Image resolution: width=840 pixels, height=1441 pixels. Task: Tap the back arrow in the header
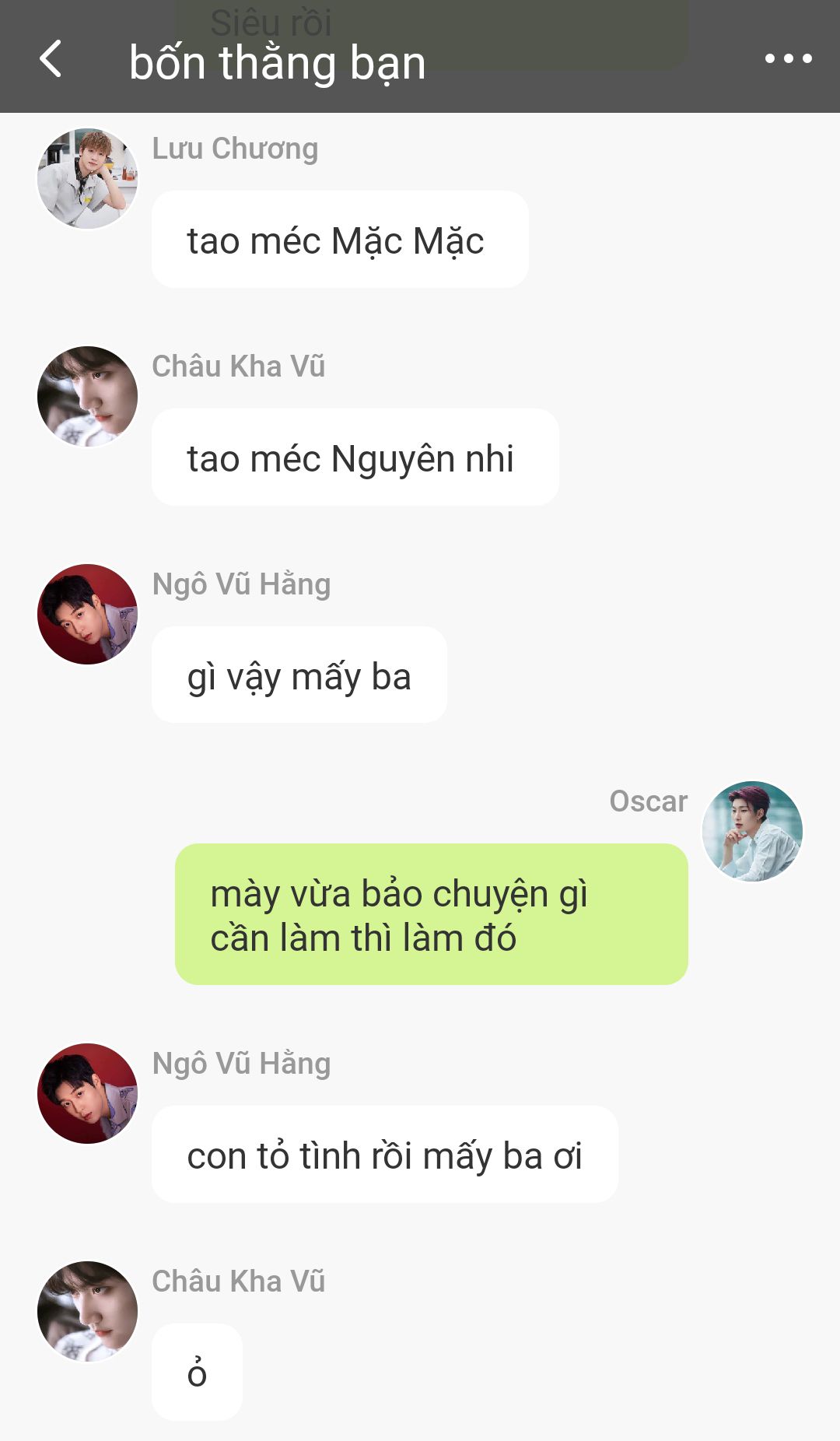pyautogui.click(x=51, y=59)
